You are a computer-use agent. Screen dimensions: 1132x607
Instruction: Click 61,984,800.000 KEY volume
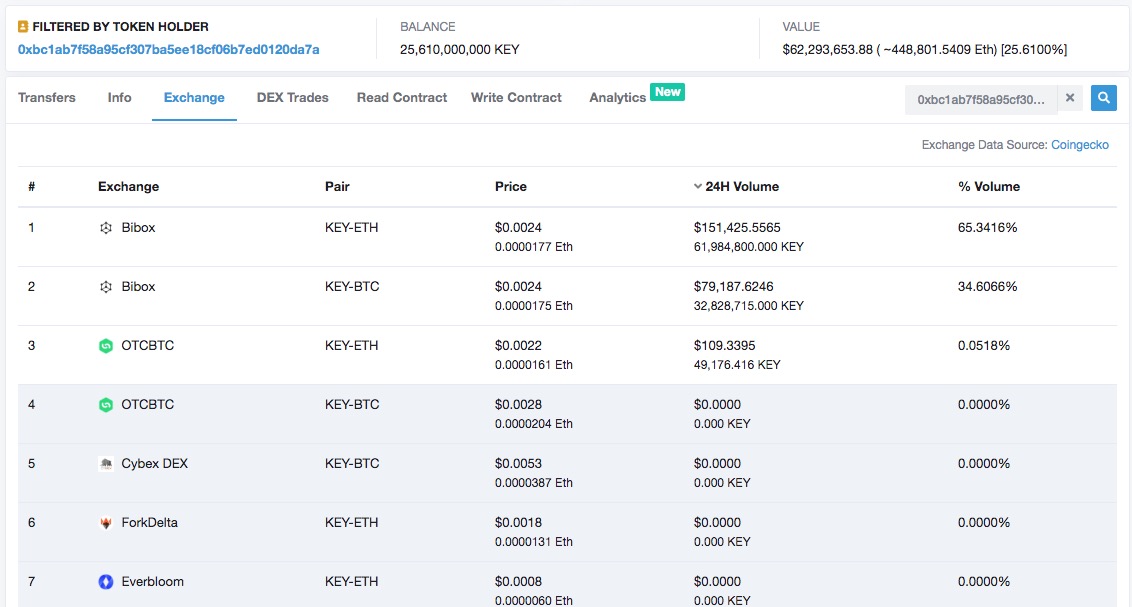[749, 247]
